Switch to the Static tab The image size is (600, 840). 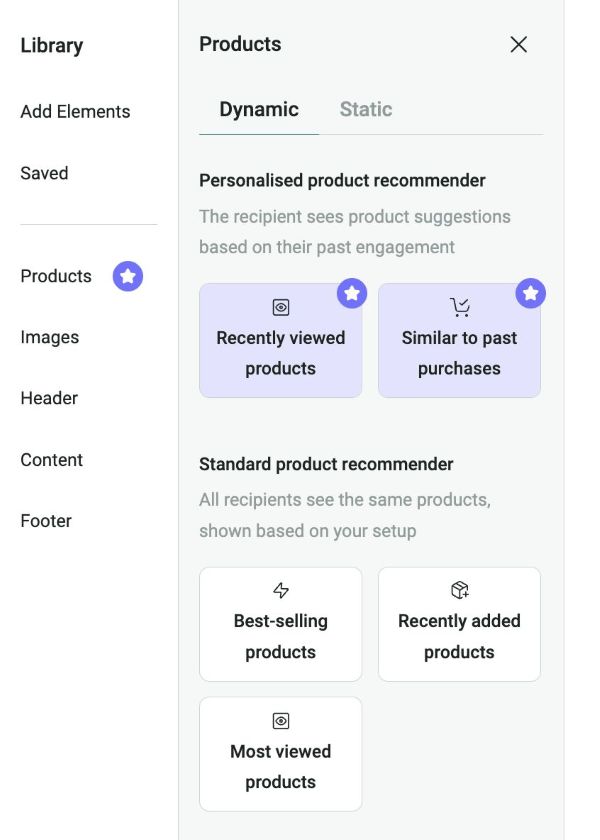(365, 109)
